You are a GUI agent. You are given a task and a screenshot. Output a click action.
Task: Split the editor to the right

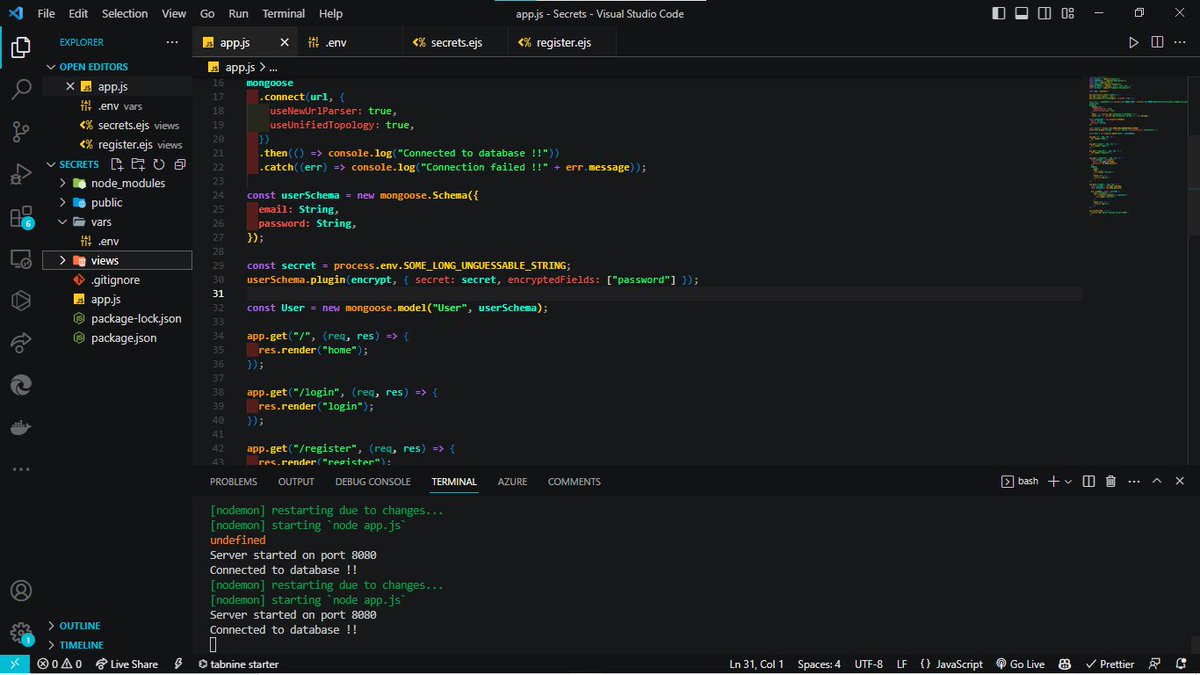click(1157, 42)
